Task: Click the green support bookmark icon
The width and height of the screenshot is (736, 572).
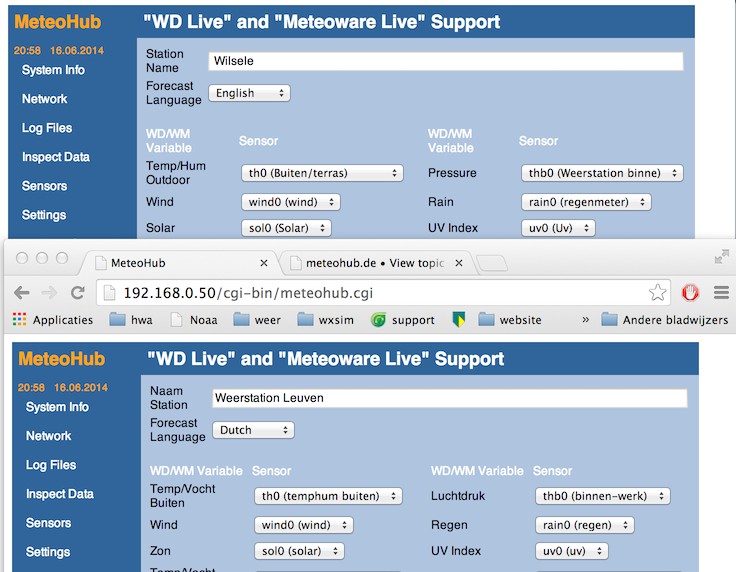Action: click(378, 320)
